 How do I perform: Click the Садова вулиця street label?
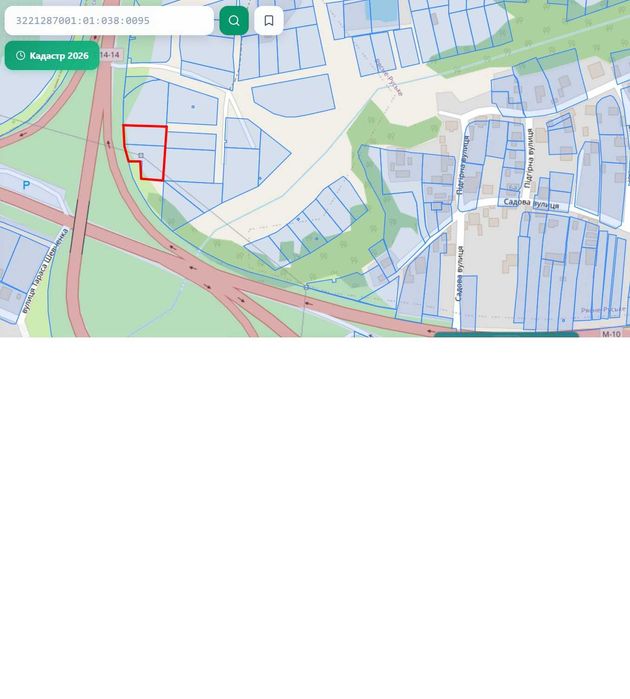(531, 204)
